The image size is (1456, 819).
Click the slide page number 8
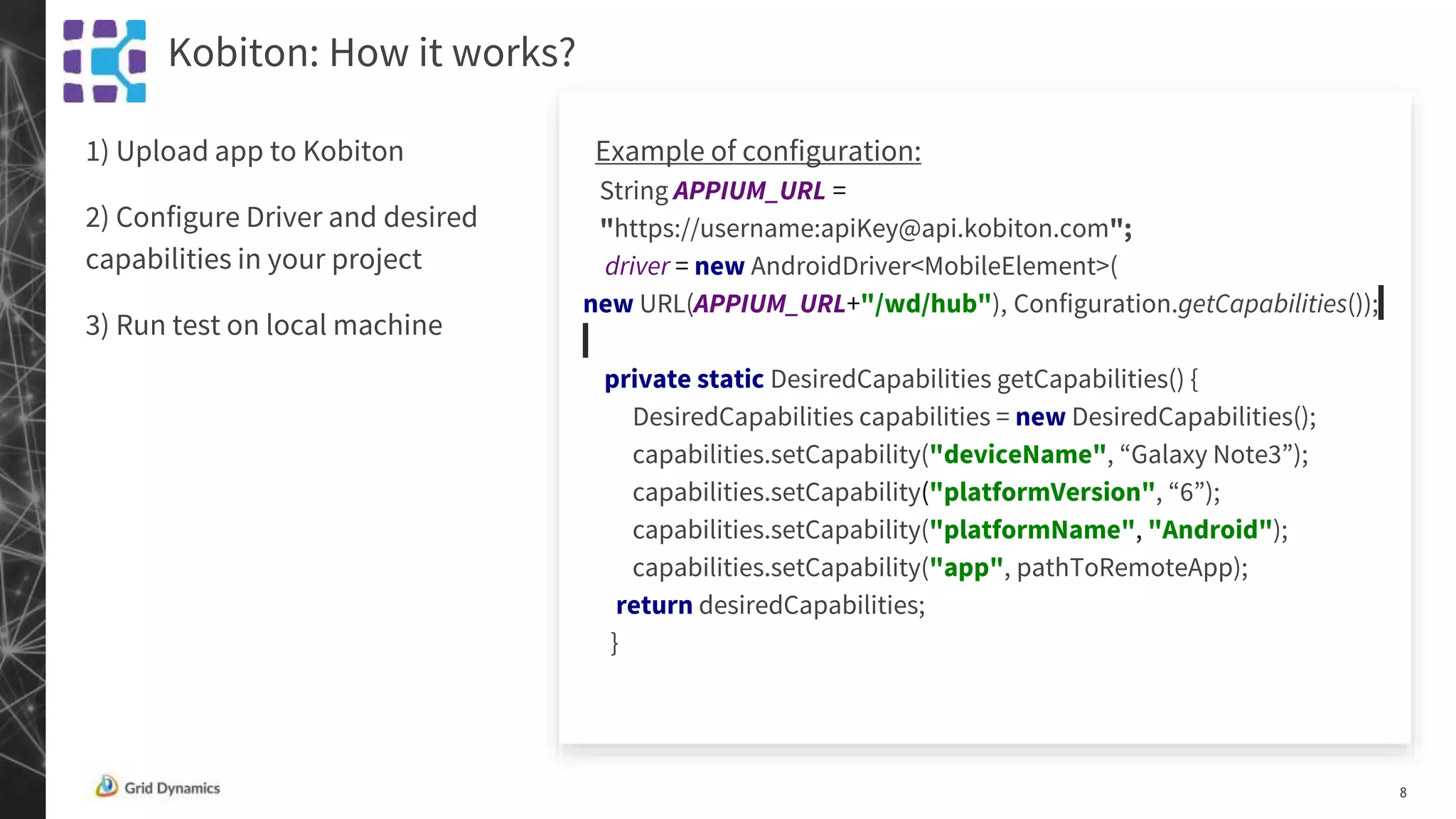pyautogui.click(x=1403, y=793)
